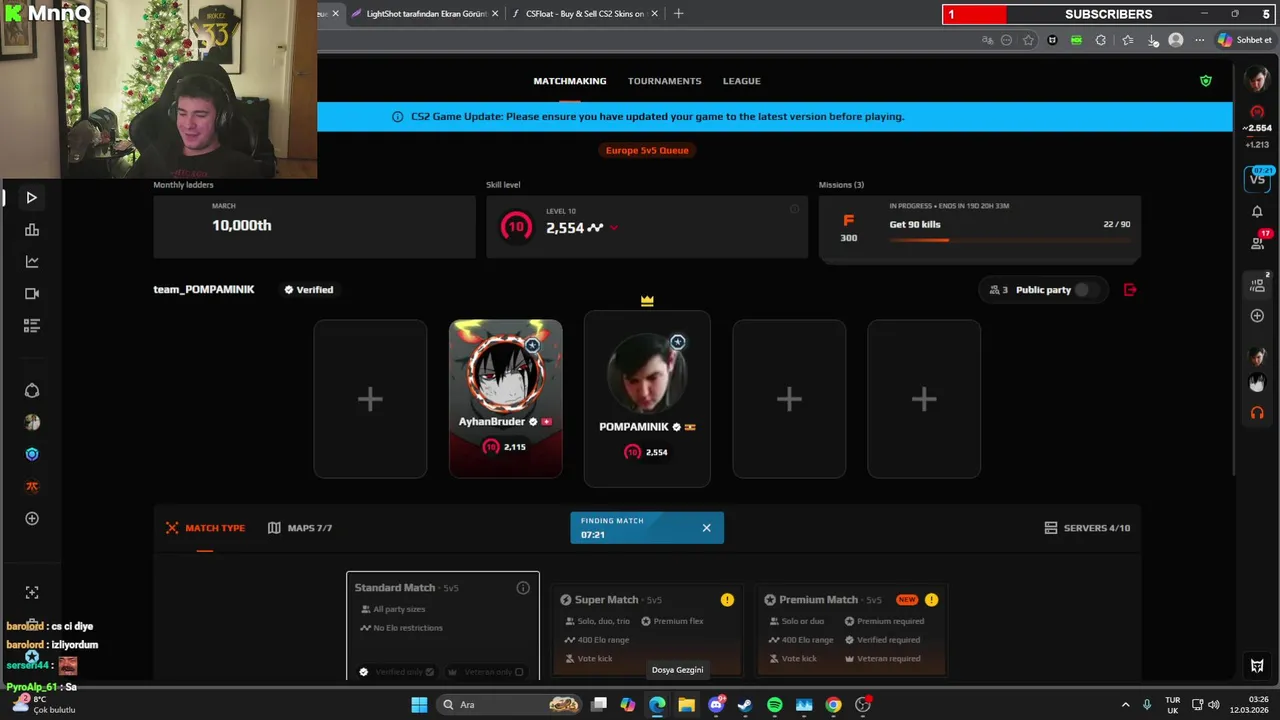Switch to the LEAGUE tab
Screen dimensions: 1280x720
click(x=742, y=81)
